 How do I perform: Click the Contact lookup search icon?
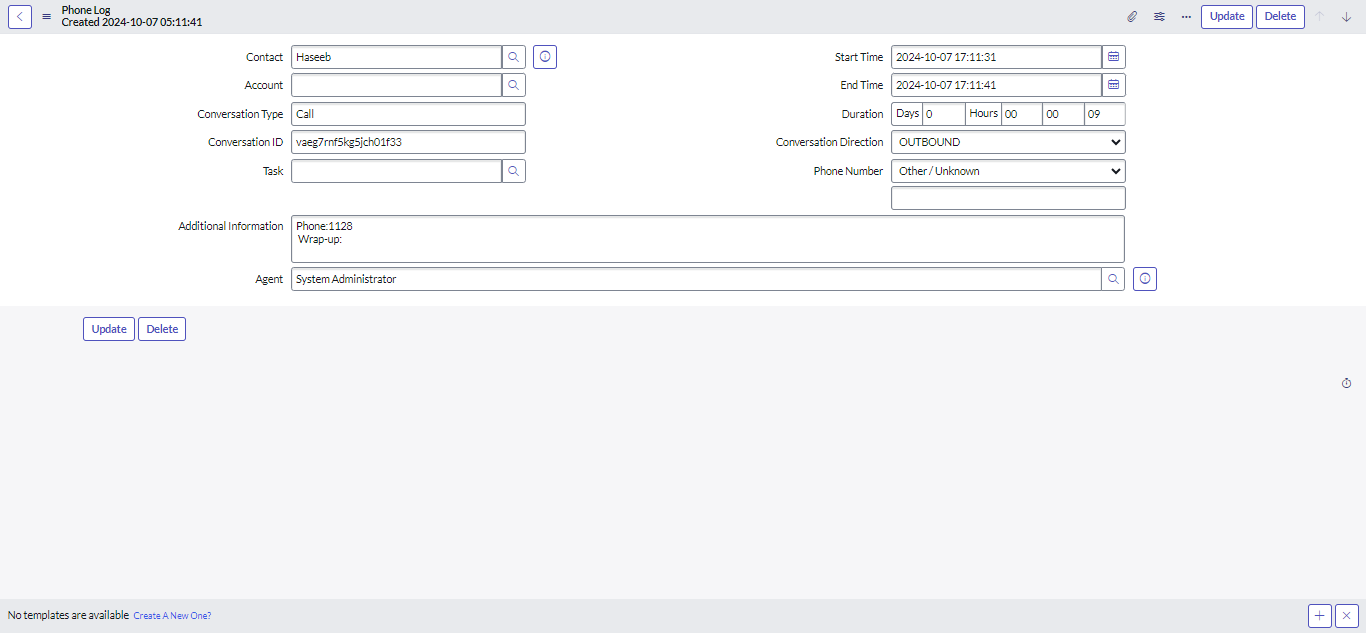click(x=513, y=57)
